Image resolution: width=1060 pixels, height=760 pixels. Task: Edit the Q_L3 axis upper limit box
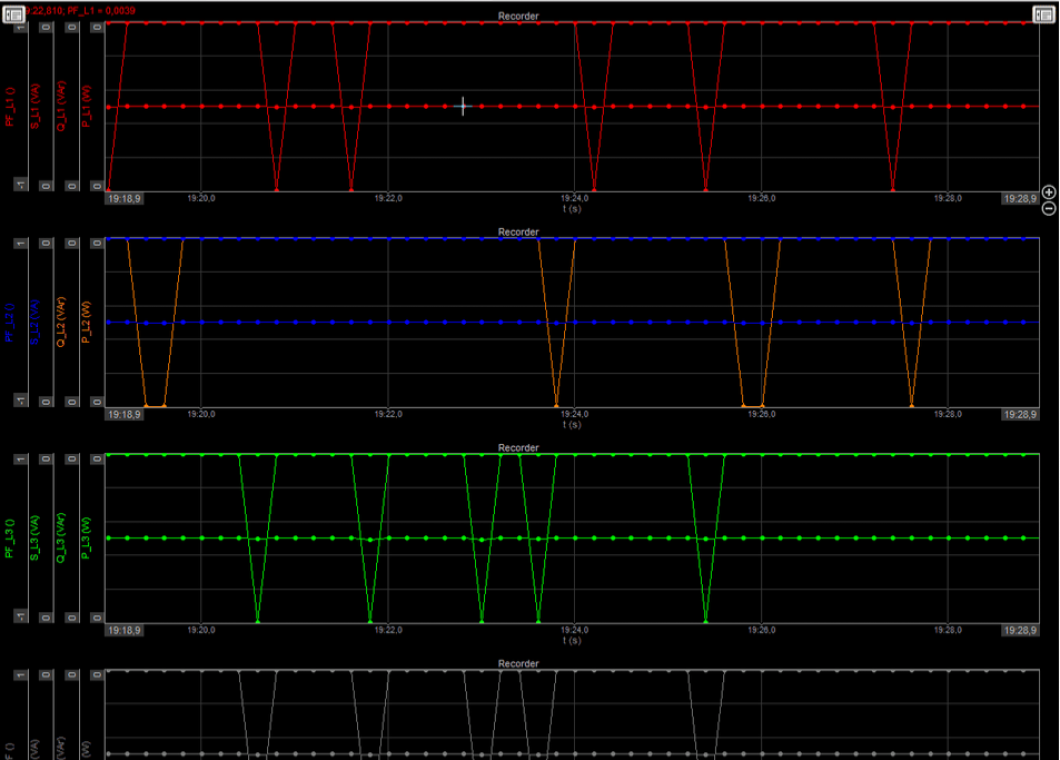(x=72, y=458)
